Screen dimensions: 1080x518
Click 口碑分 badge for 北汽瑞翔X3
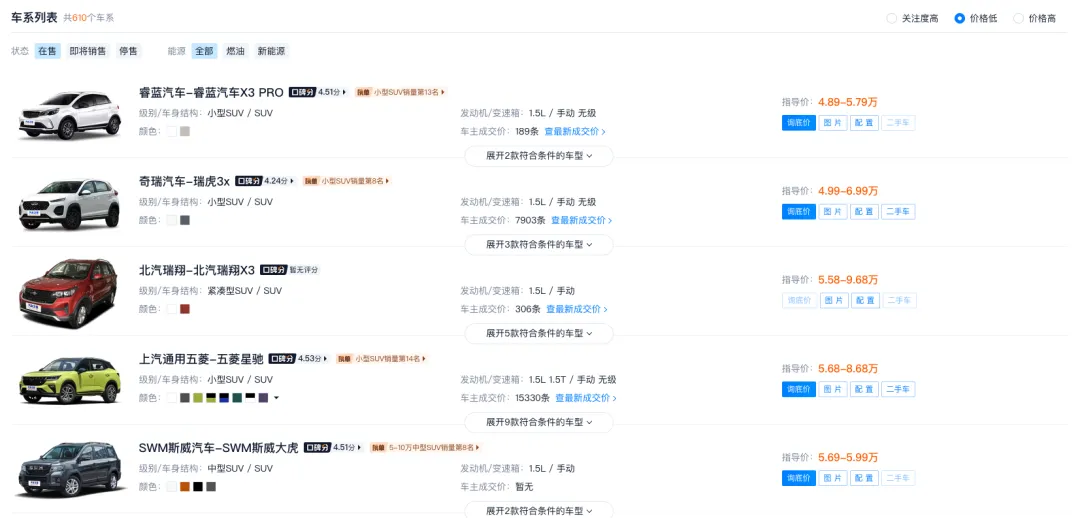point(273,270)
